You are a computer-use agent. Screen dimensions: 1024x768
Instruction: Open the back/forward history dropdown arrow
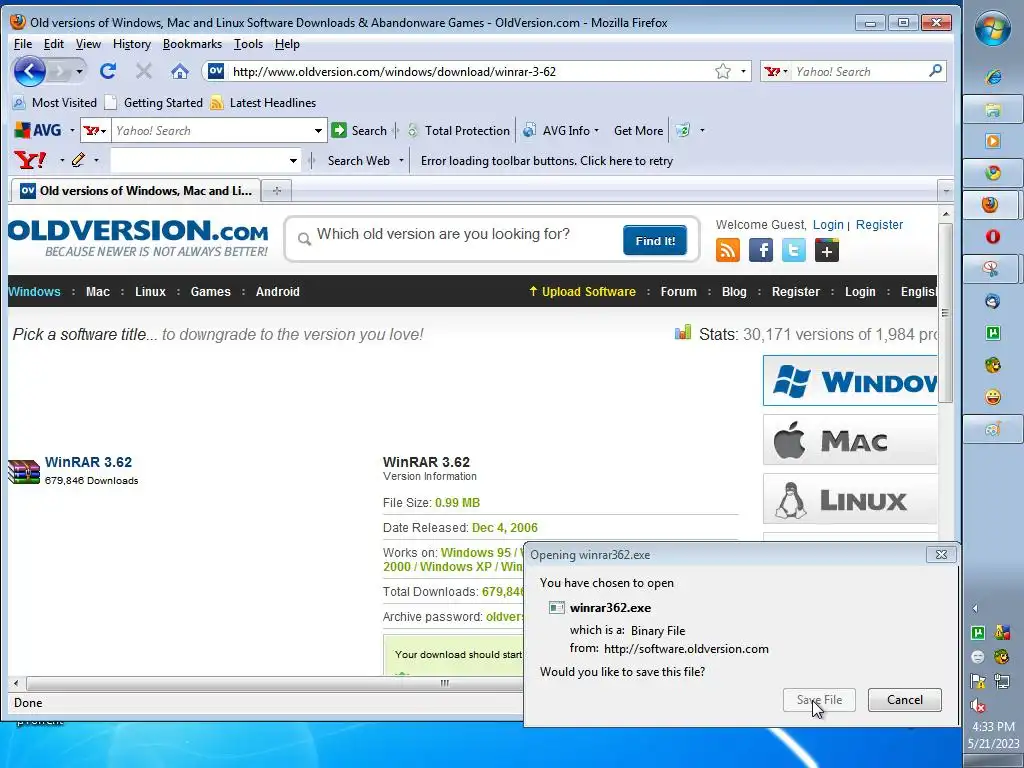pos(79,71)
